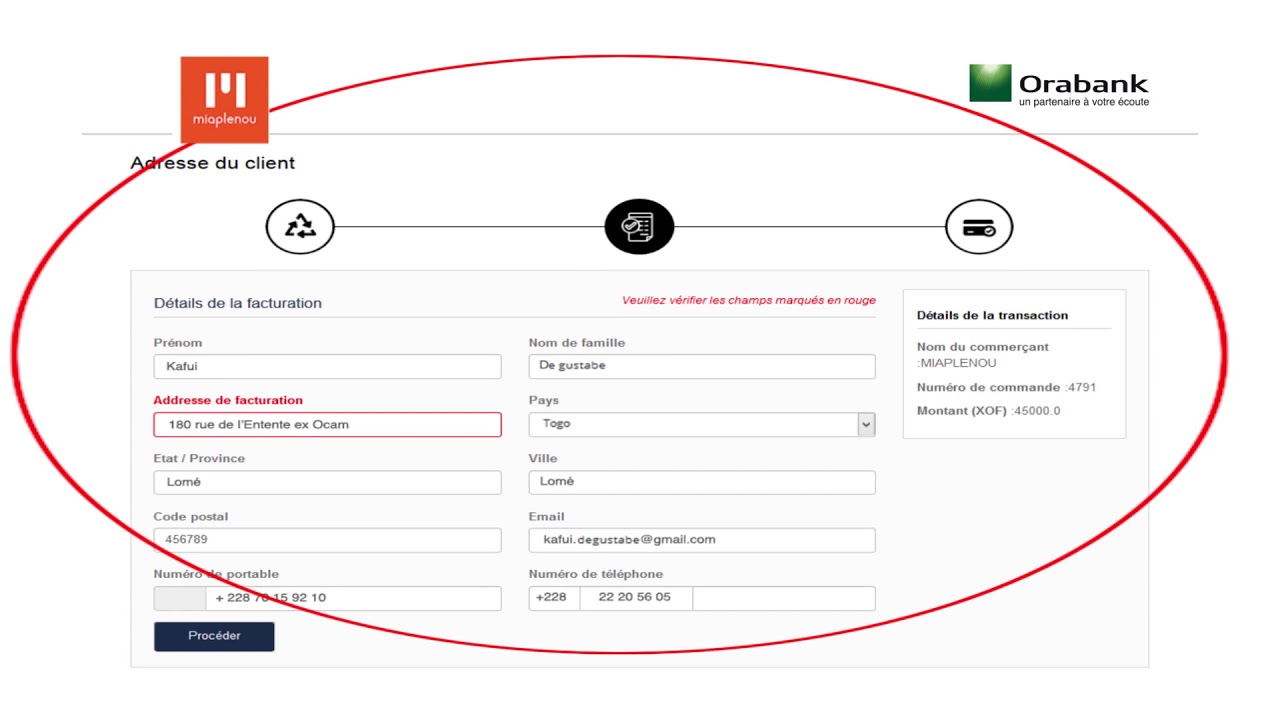
Task: Click the Etat / Province input field
Action: point(327,482)
